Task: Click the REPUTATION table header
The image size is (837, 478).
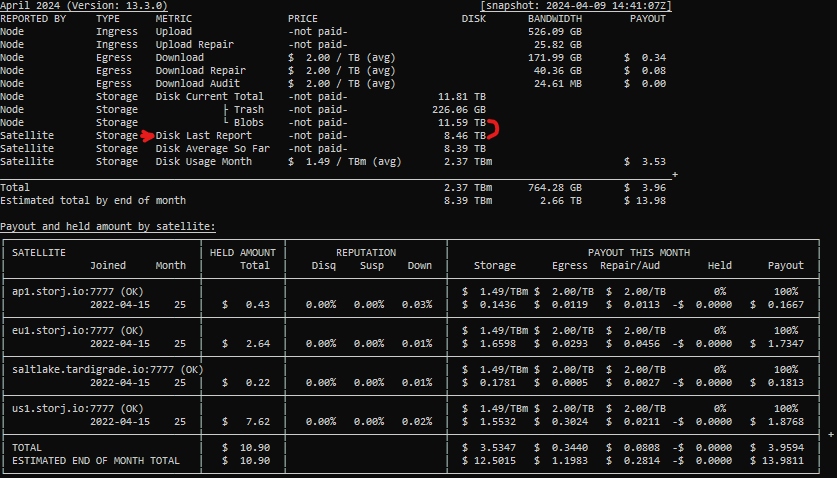Action: (365, 253)
